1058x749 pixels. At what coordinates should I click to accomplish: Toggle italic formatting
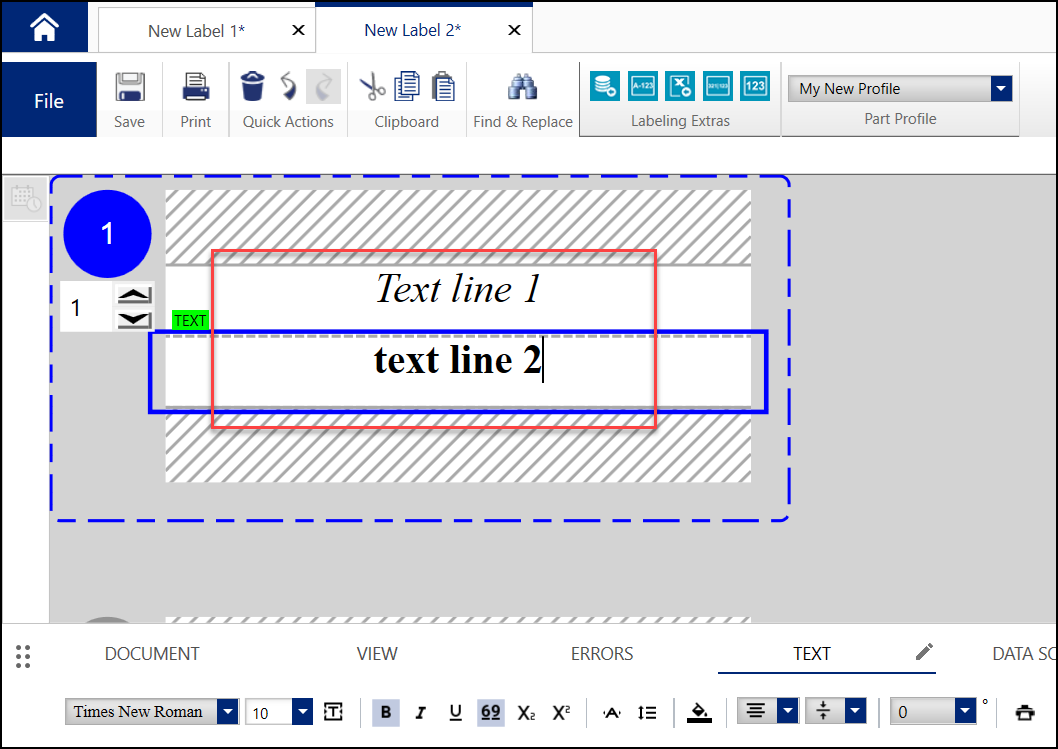[x=421, y=712]
